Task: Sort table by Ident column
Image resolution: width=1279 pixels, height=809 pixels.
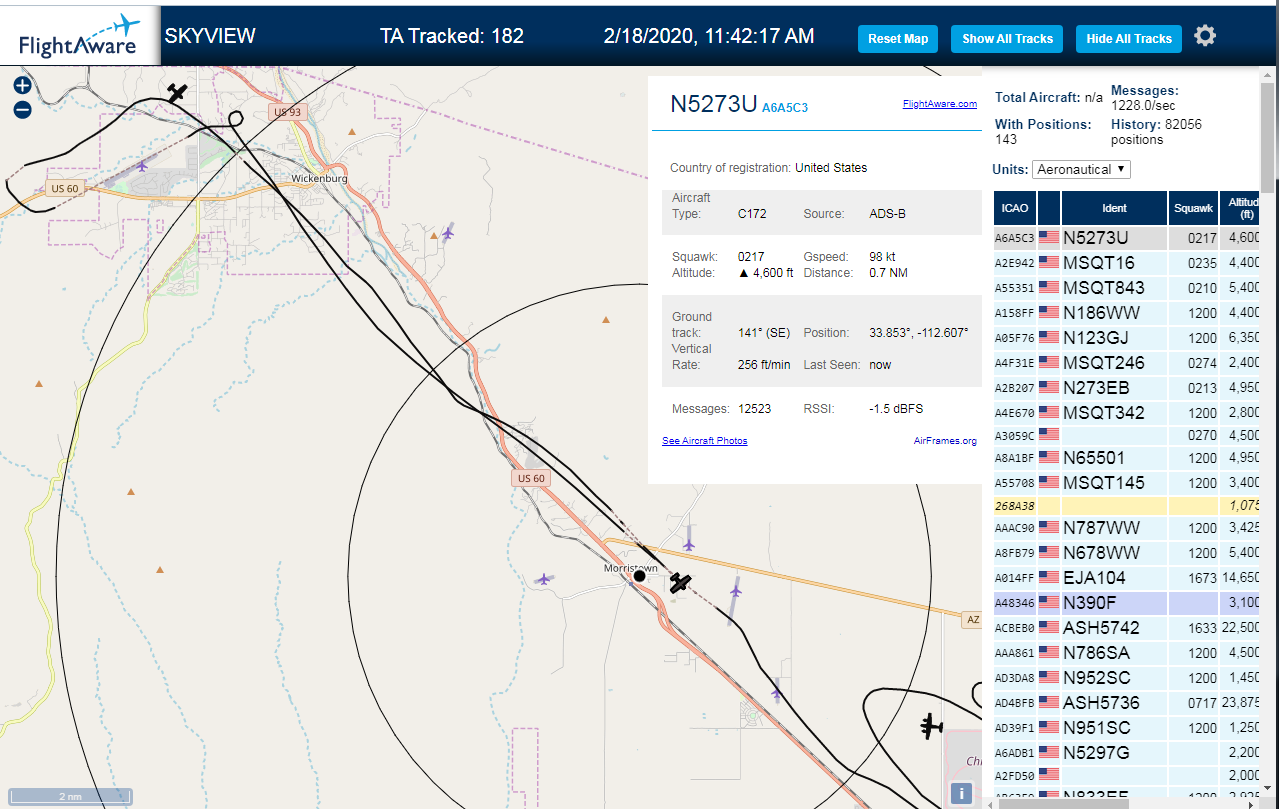Action: pos(1114,208)
